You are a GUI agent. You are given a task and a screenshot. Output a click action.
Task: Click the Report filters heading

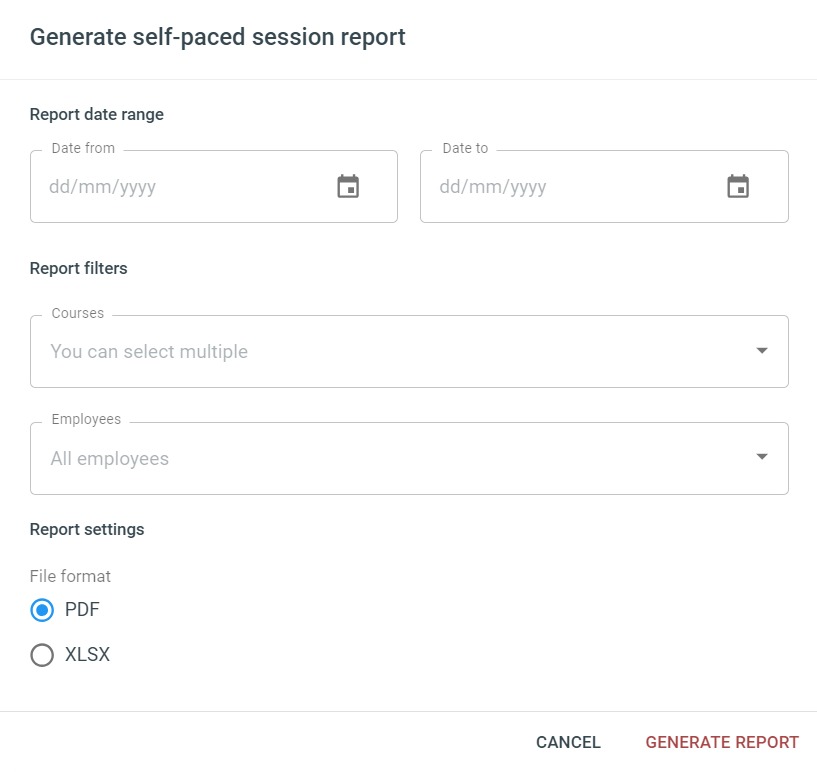(78, 268)
